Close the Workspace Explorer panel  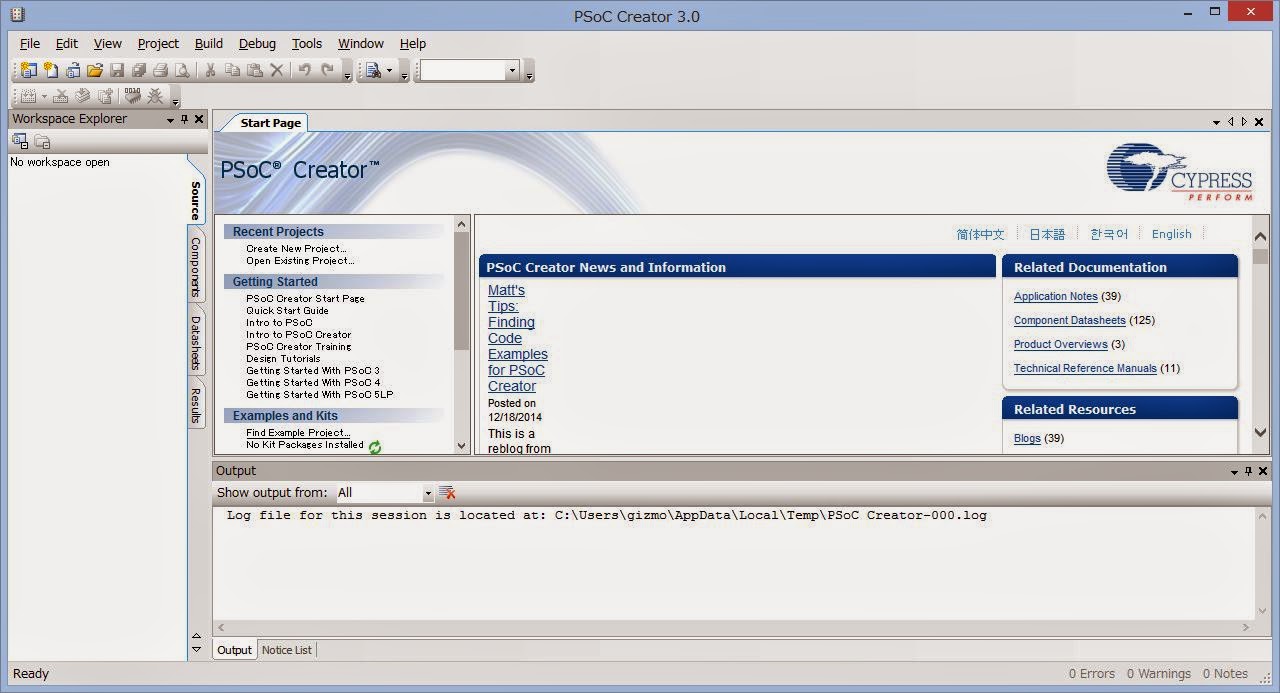(199, 119)
